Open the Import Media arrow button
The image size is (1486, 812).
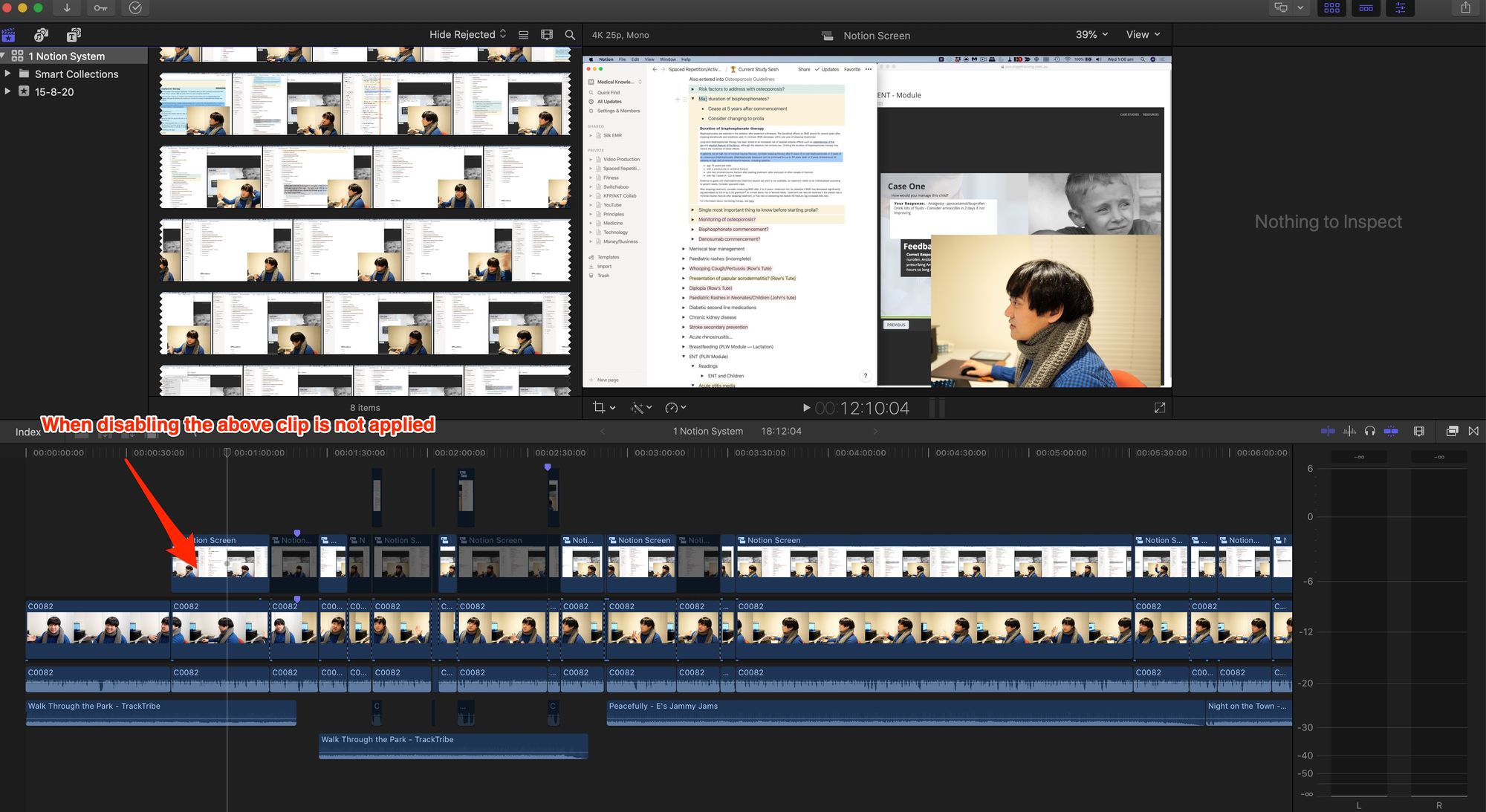coord(67,8)
